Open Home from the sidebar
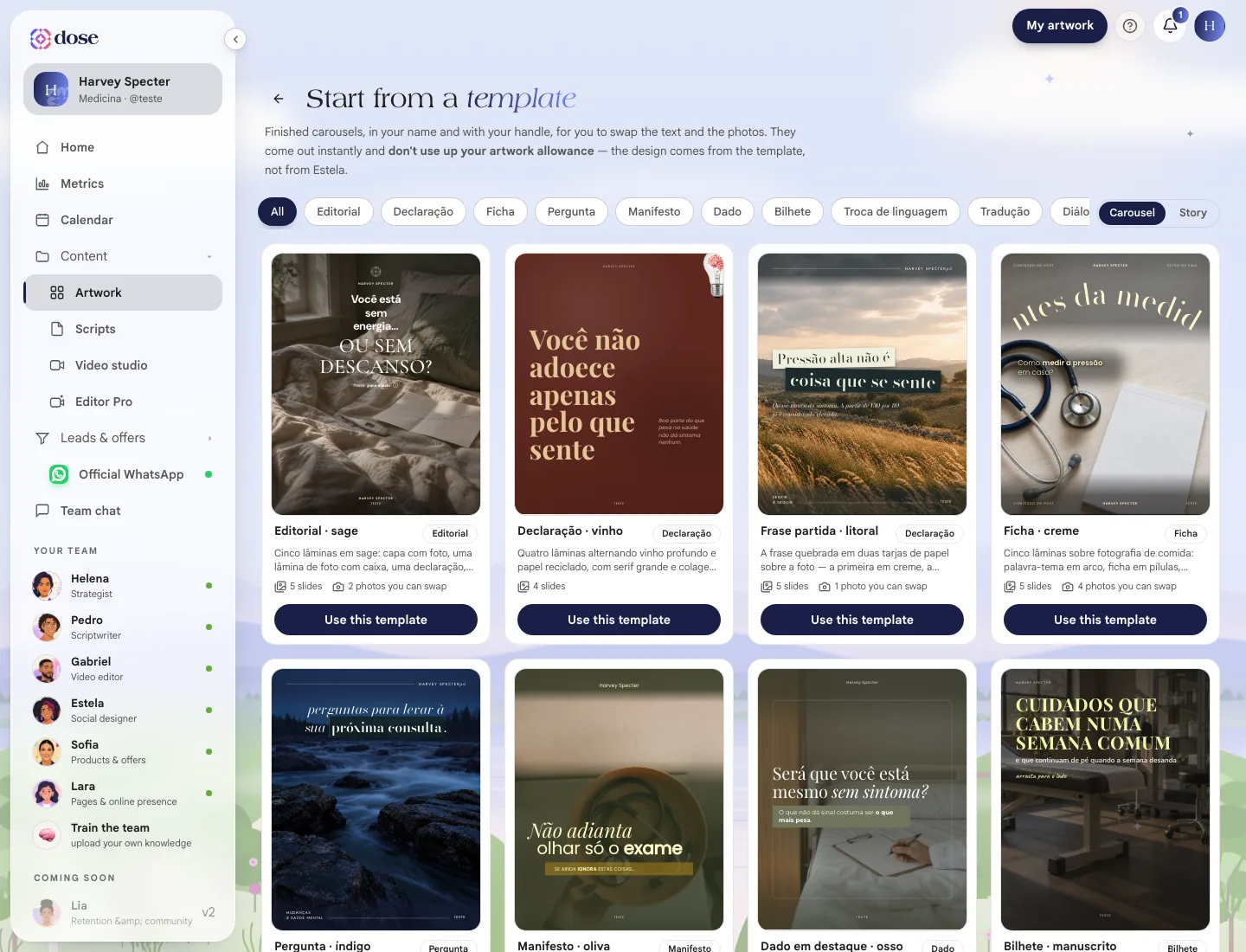The image size is (1246, 952). click(x=123, y=147)
